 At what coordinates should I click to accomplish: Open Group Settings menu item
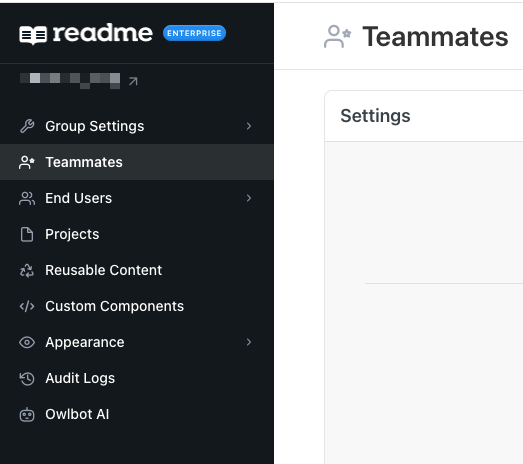coord(137,126)
